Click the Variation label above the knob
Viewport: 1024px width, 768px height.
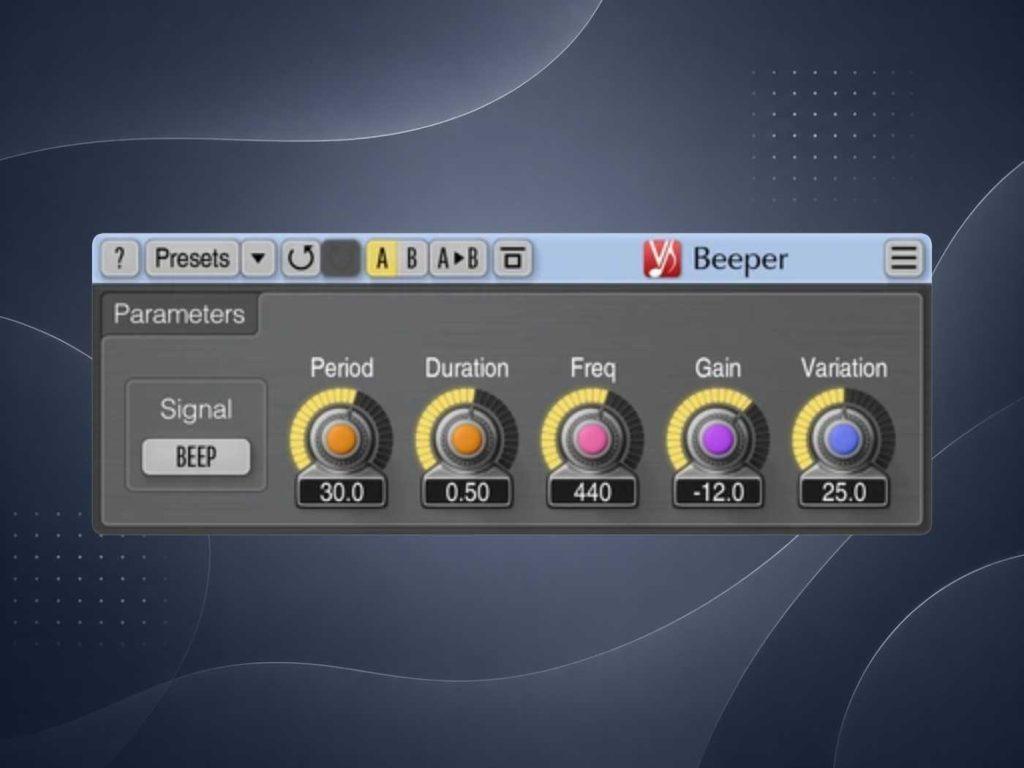pos(844,368)
